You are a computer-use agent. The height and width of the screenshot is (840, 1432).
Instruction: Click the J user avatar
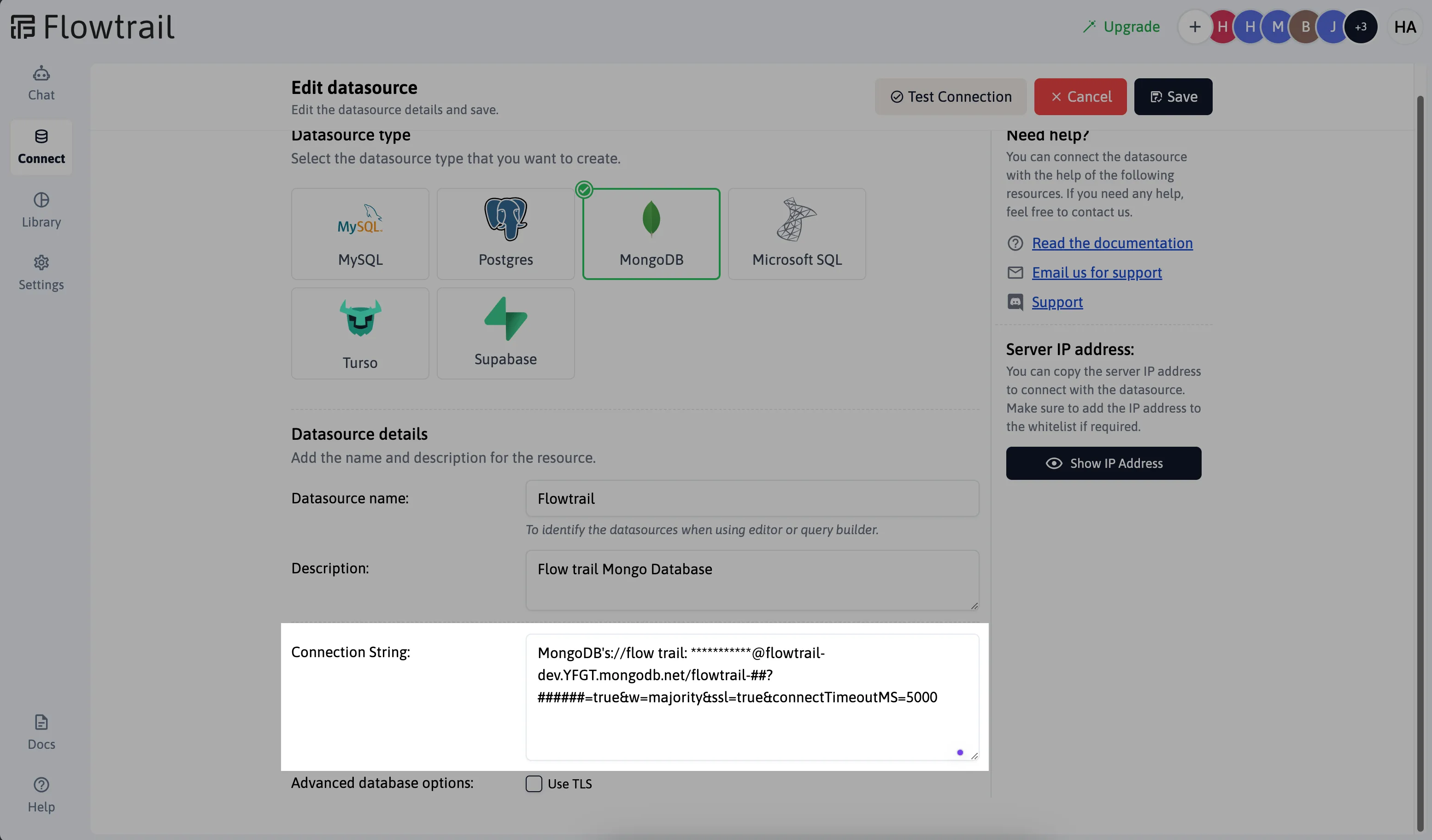(1332, 27)
